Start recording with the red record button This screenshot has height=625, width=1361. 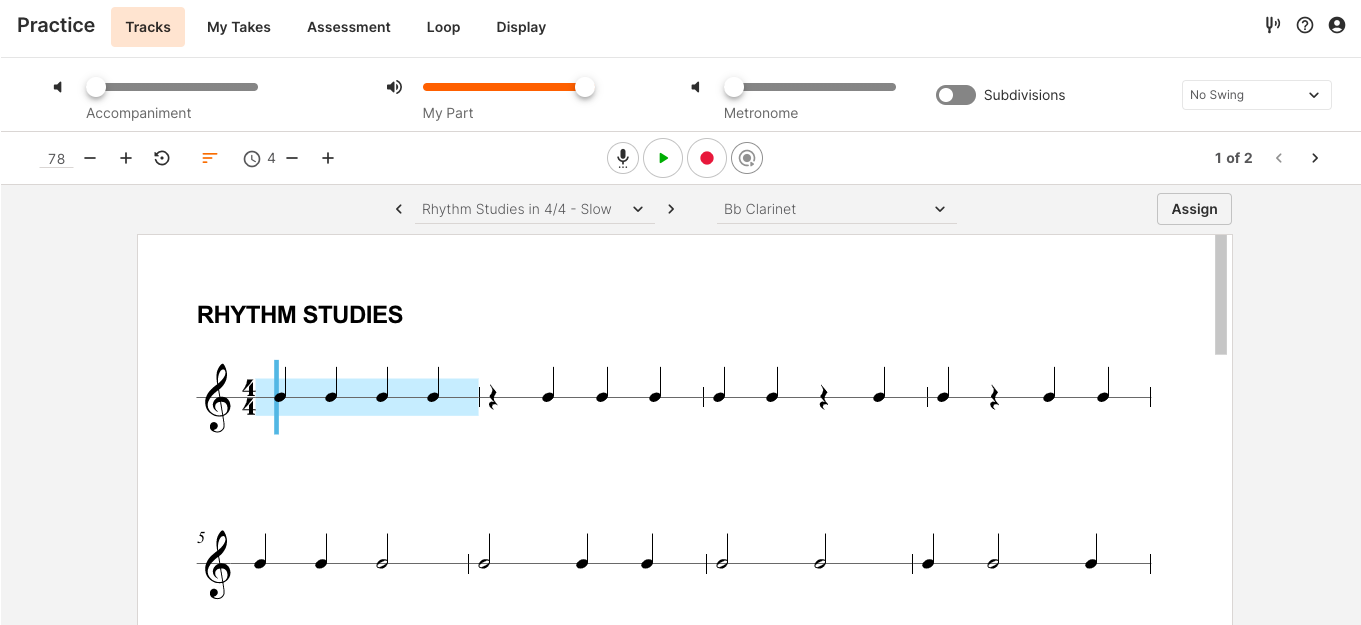click(x=707, y=157)
